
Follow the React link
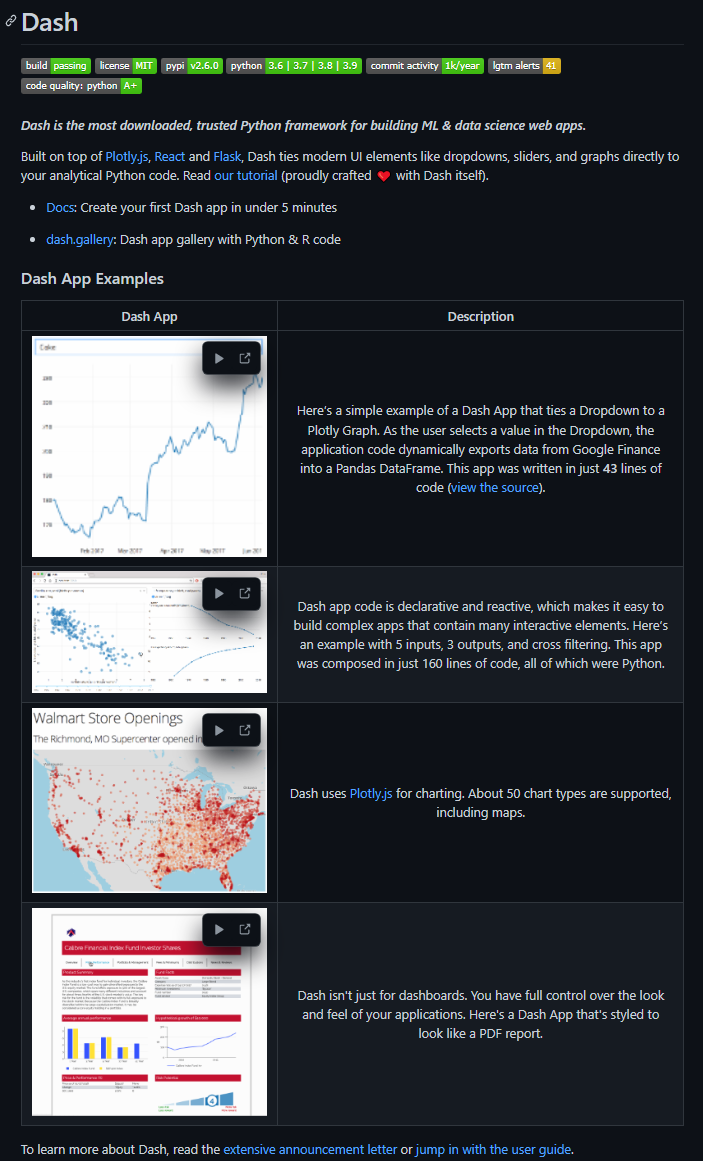point(170,156)
